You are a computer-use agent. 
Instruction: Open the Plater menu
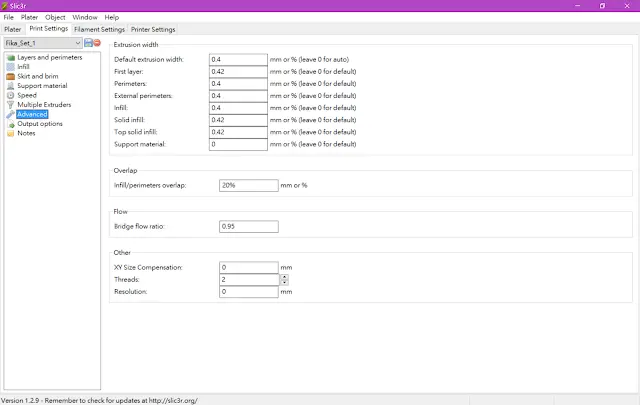click(30, 17)
